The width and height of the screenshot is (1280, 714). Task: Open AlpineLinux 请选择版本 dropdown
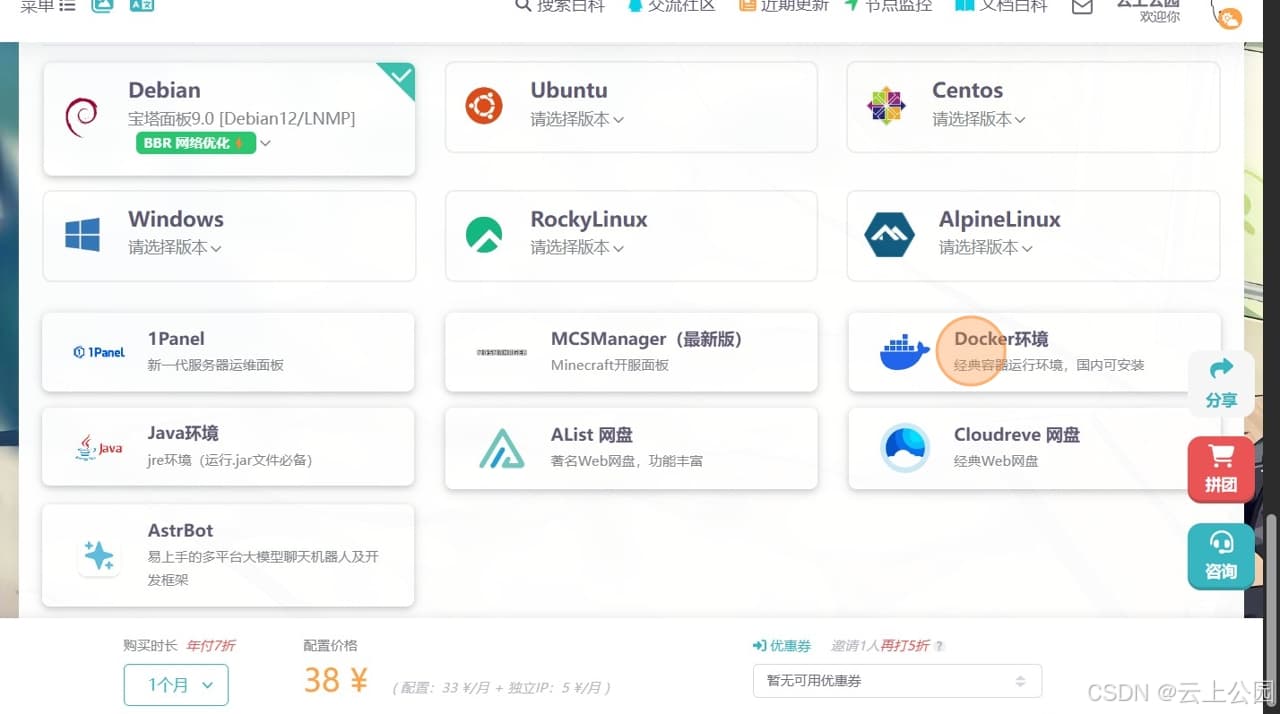point(985,247)
